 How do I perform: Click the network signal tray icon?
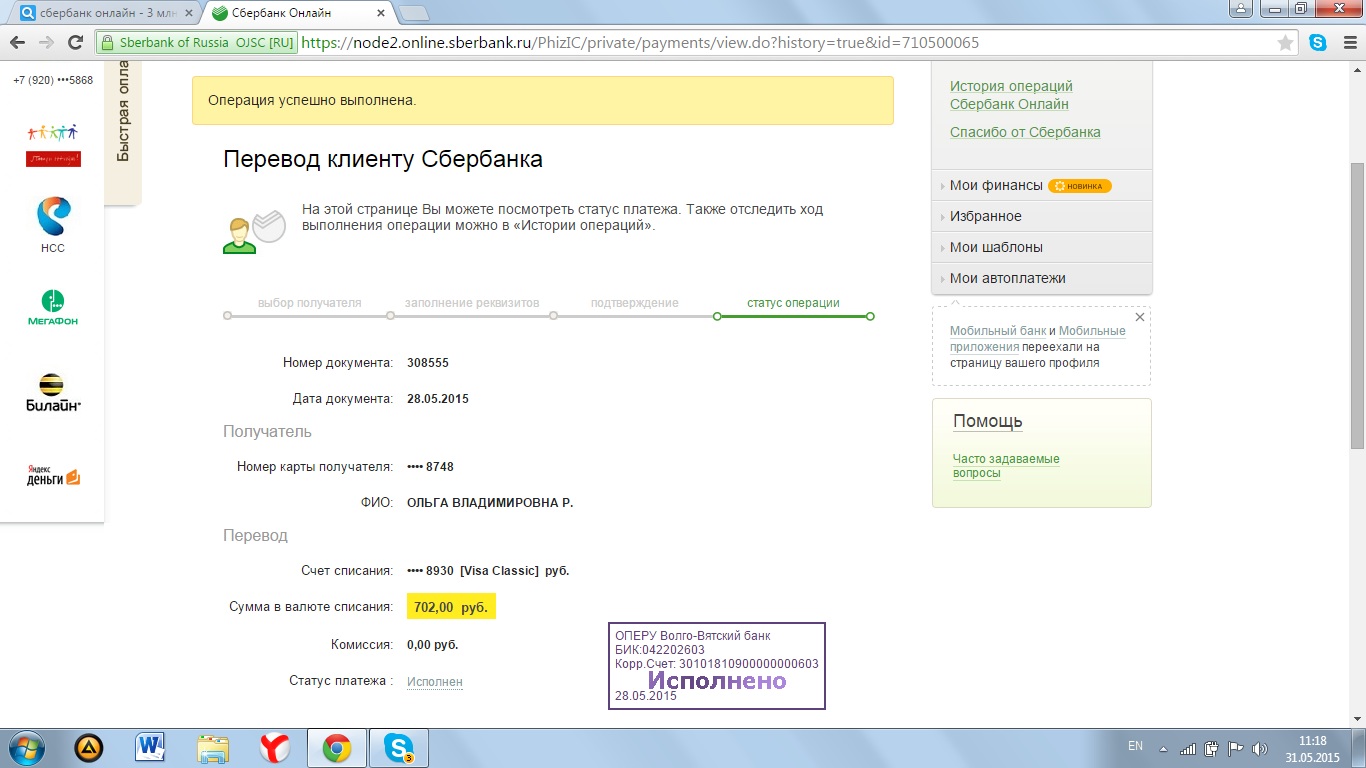point(1188,748)
